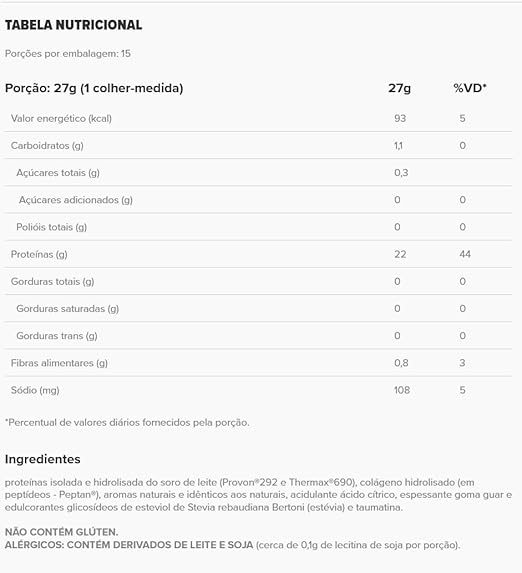Click the Fibras alimentares (g) row label
The width and height of the screenshot is (522, 573).
[59, 363]
